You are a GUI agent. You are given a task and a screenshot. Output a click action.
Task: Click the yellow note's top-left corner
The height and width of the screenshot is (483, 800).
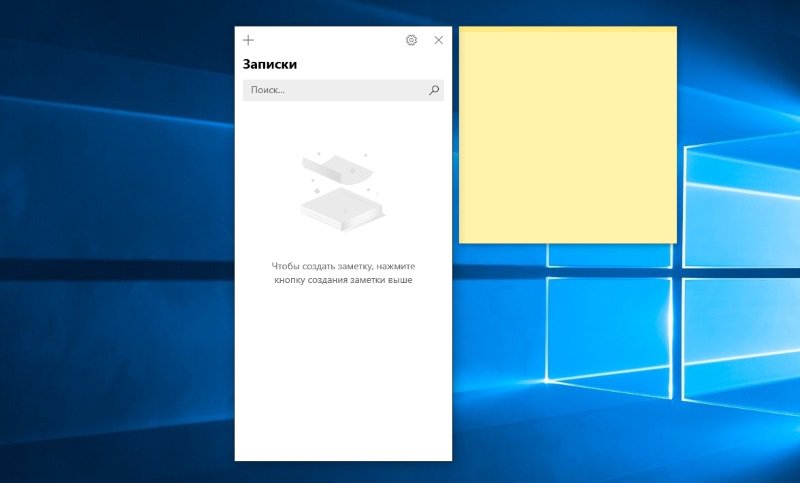coord(462,30)
